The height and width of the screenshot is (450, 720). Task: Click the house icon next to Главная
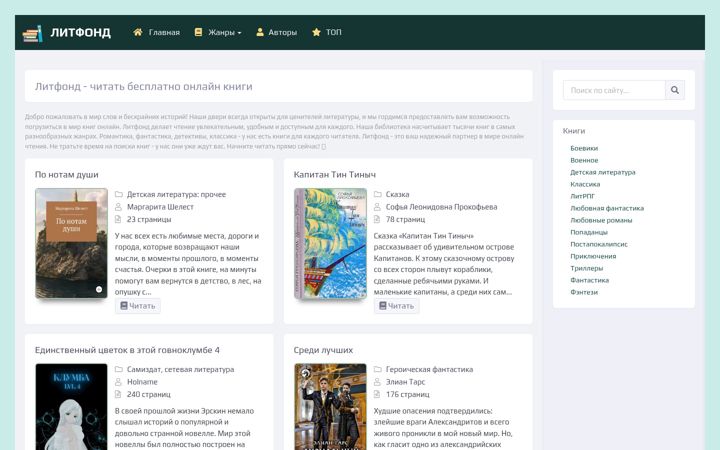click(138, 32)
